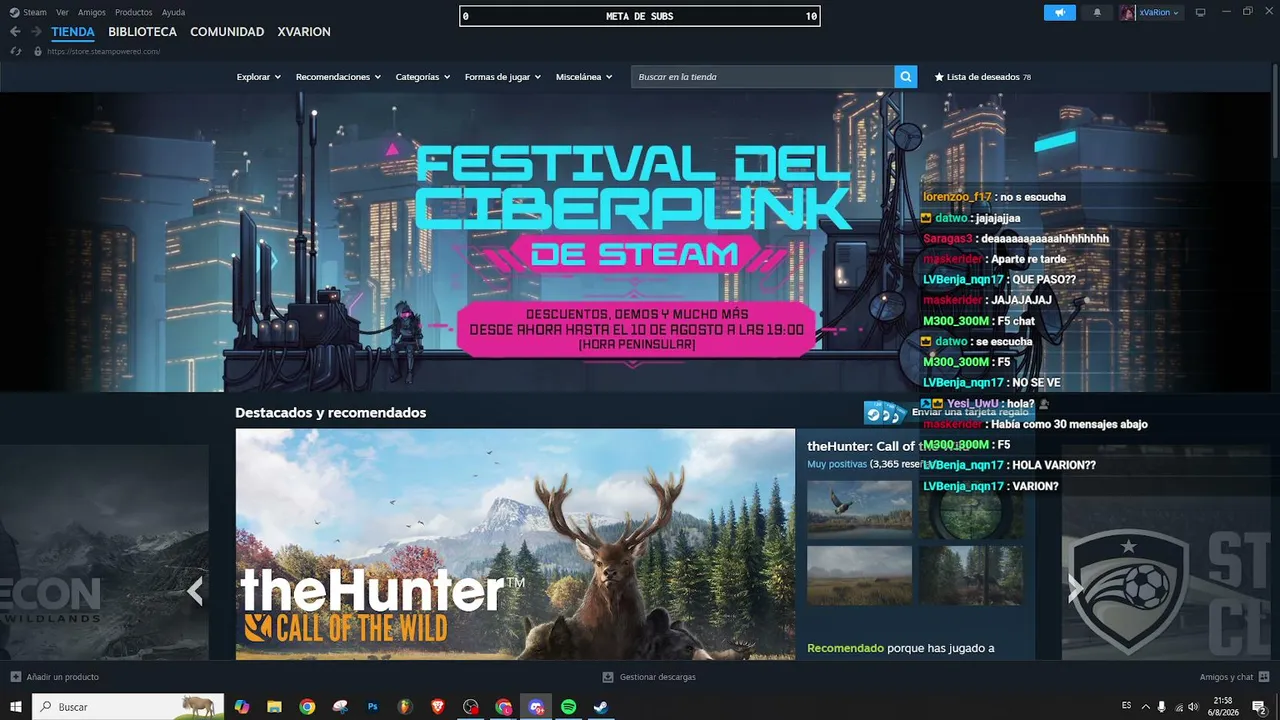
Task: Click in the Buscar en la tienda field
Action: [x=763, y=77]
